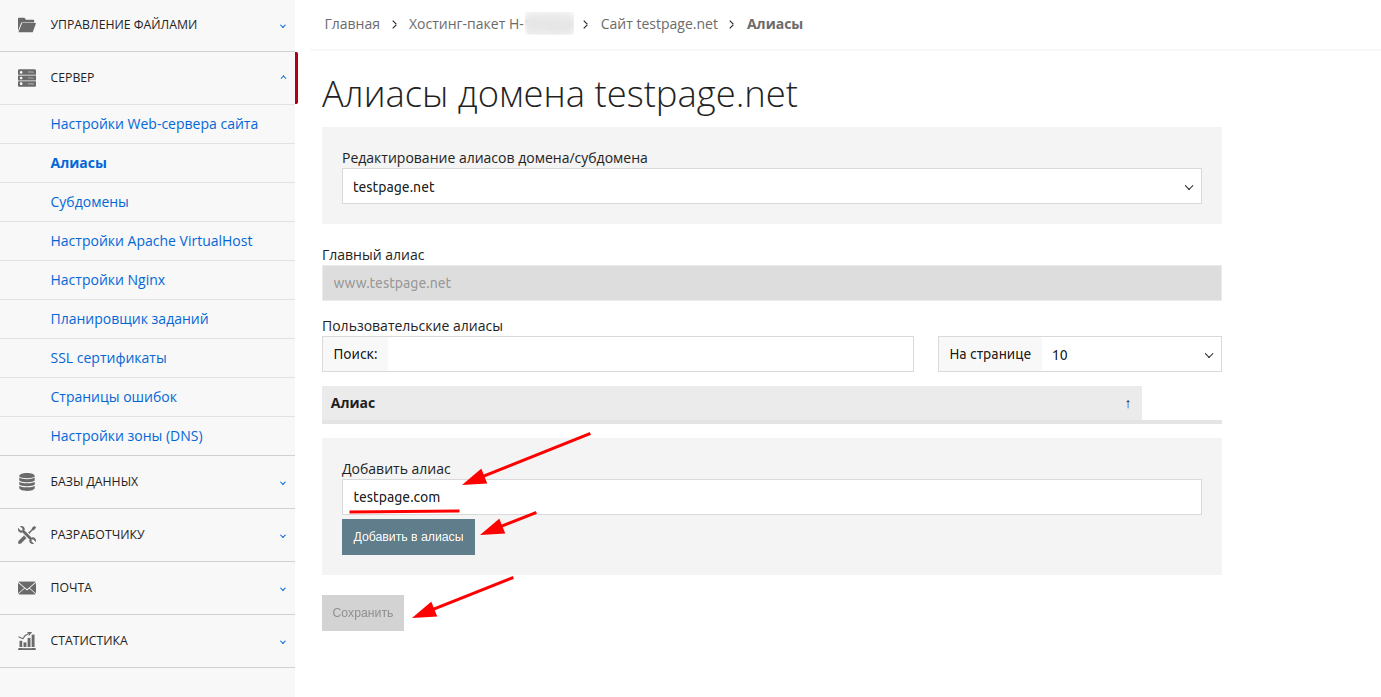
Task: Go to Субдомены in sidebar
Action: (x=89, y=202)
